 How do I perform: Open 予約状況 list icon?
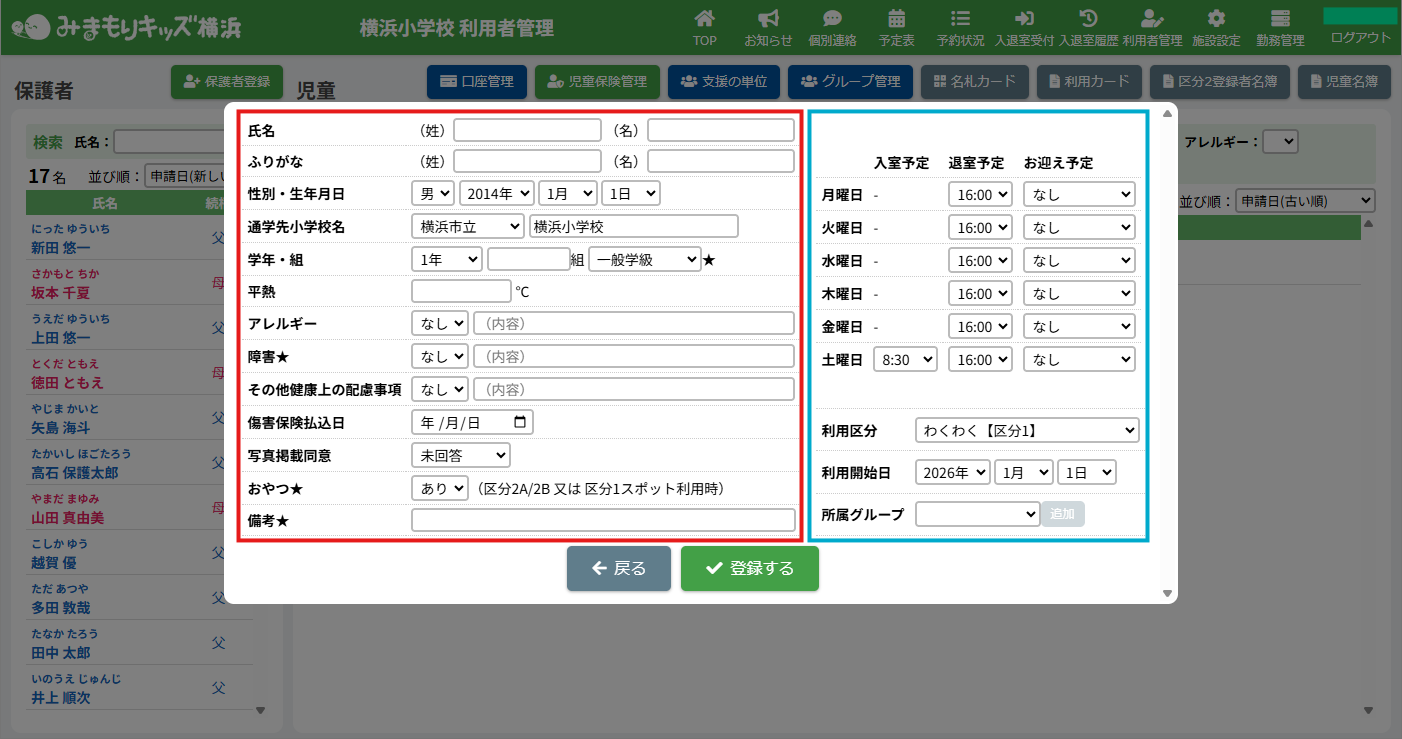(960, 19)
